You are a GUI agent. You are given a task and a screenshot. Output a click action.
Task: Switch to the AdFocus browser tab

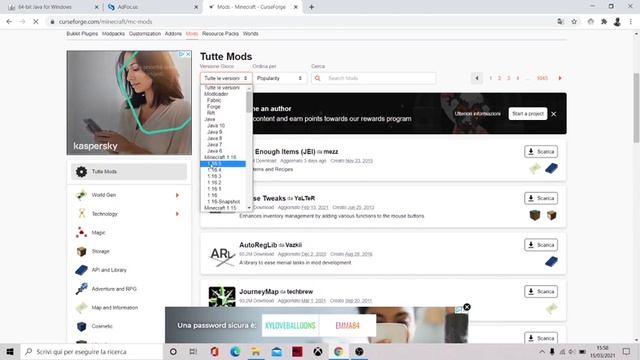[151, 7]
